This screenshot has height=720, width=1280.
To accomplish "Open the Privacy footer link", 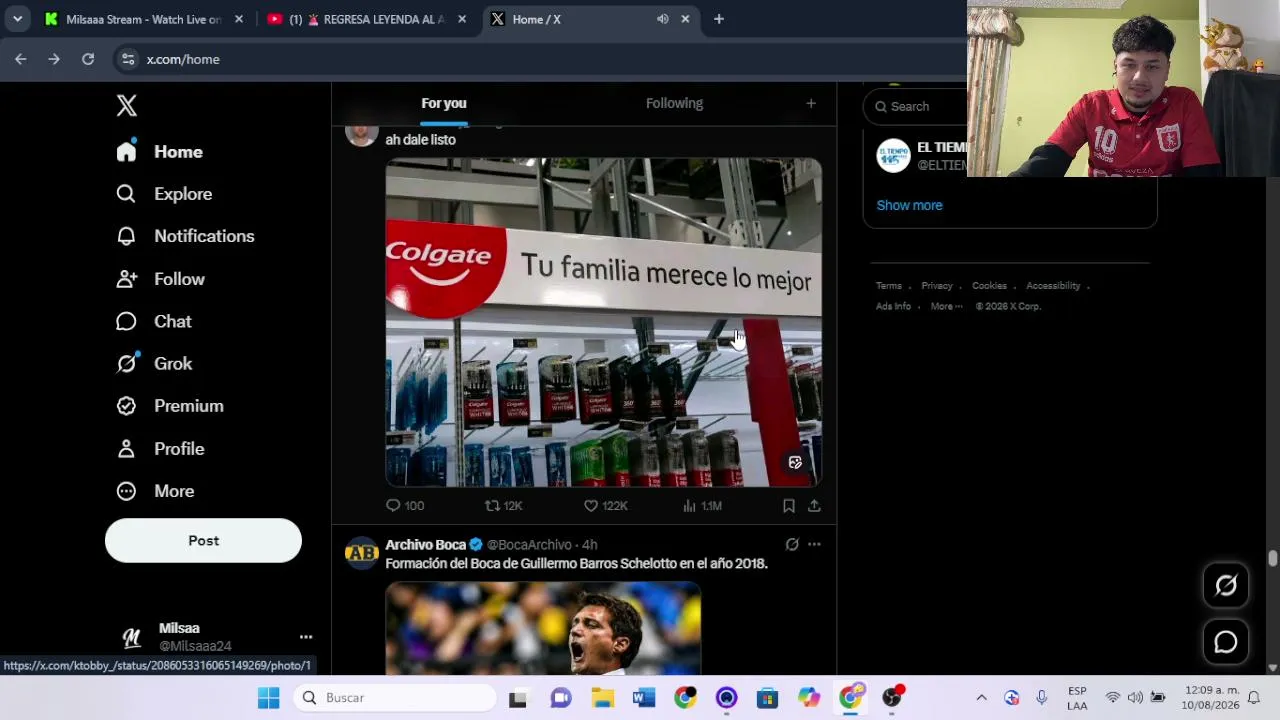I will coord(937,286).
